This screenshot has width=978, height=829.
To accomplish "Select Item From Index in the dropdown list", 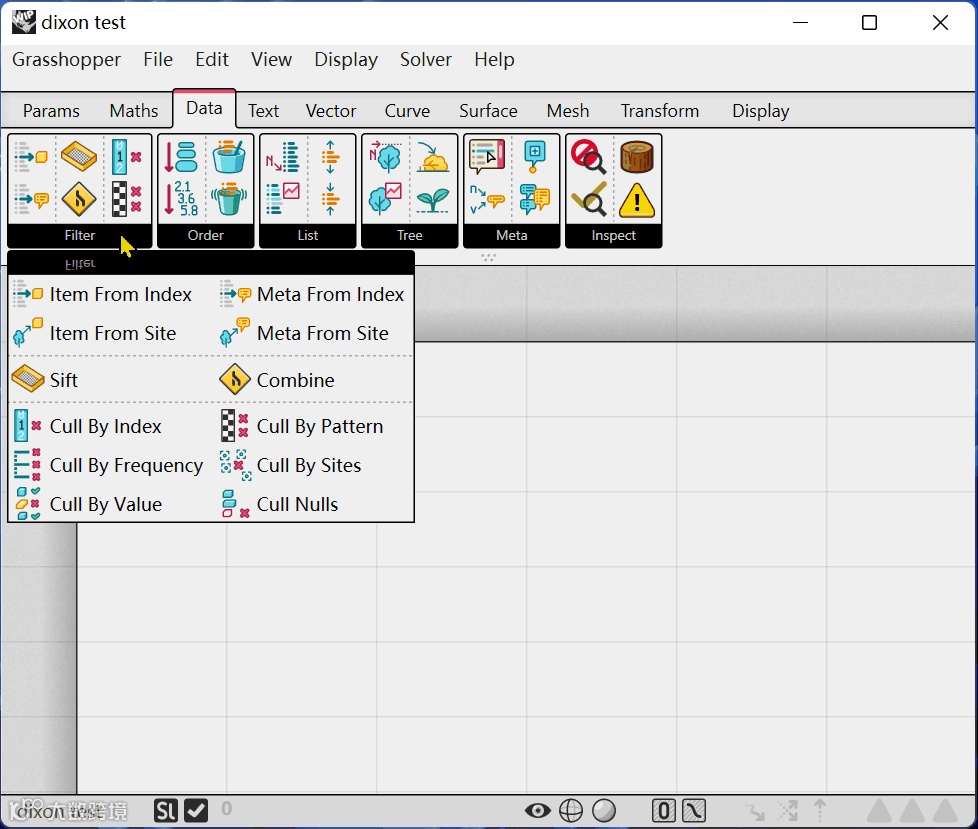I will 104,294.
